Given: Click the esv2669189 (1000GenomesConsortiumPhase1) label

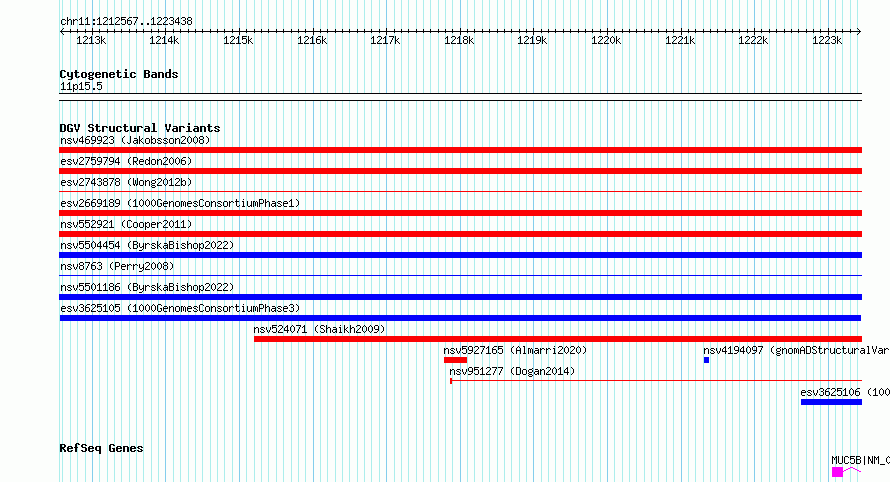Looking at the screenshot, I should 180,203.
